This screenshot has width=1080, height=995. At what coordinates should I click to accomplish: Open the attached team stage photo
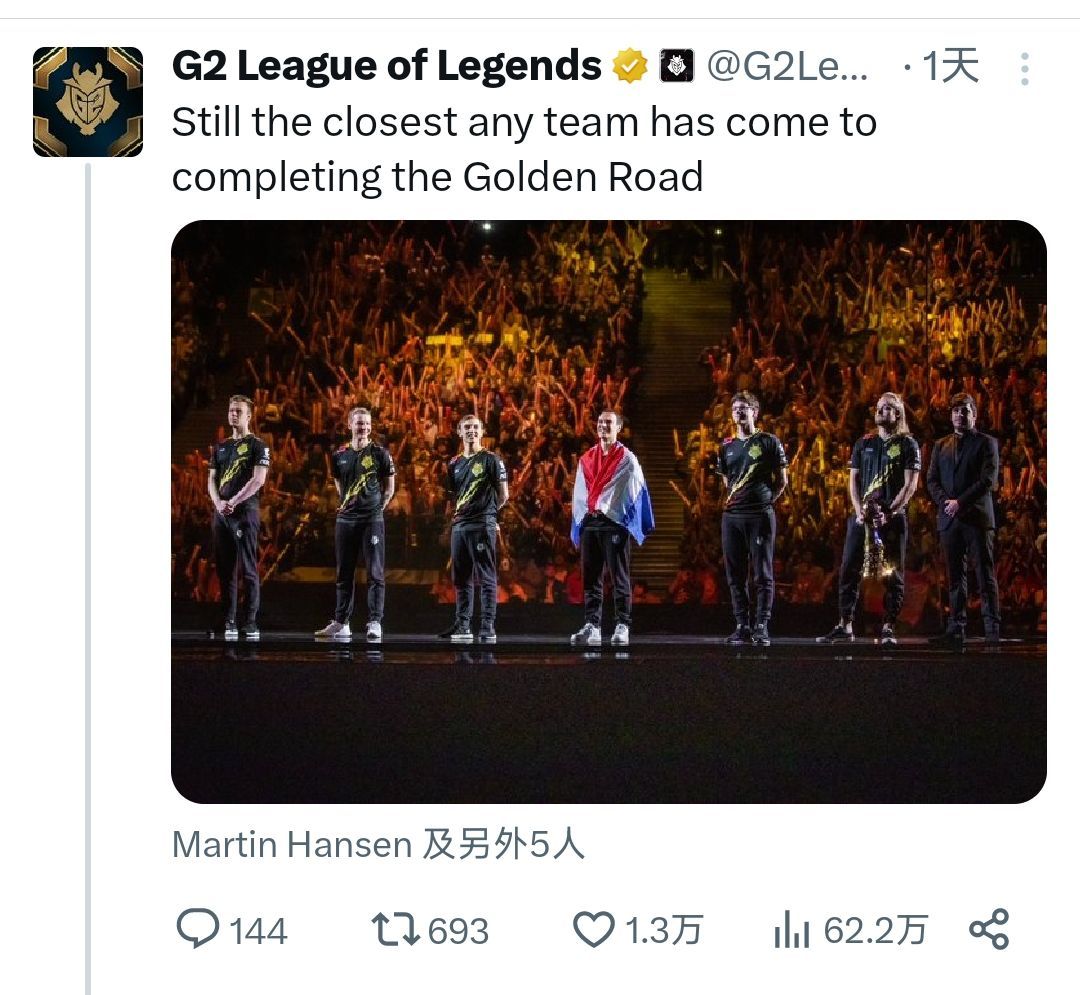pyautogui.click(x=608, y=511)
